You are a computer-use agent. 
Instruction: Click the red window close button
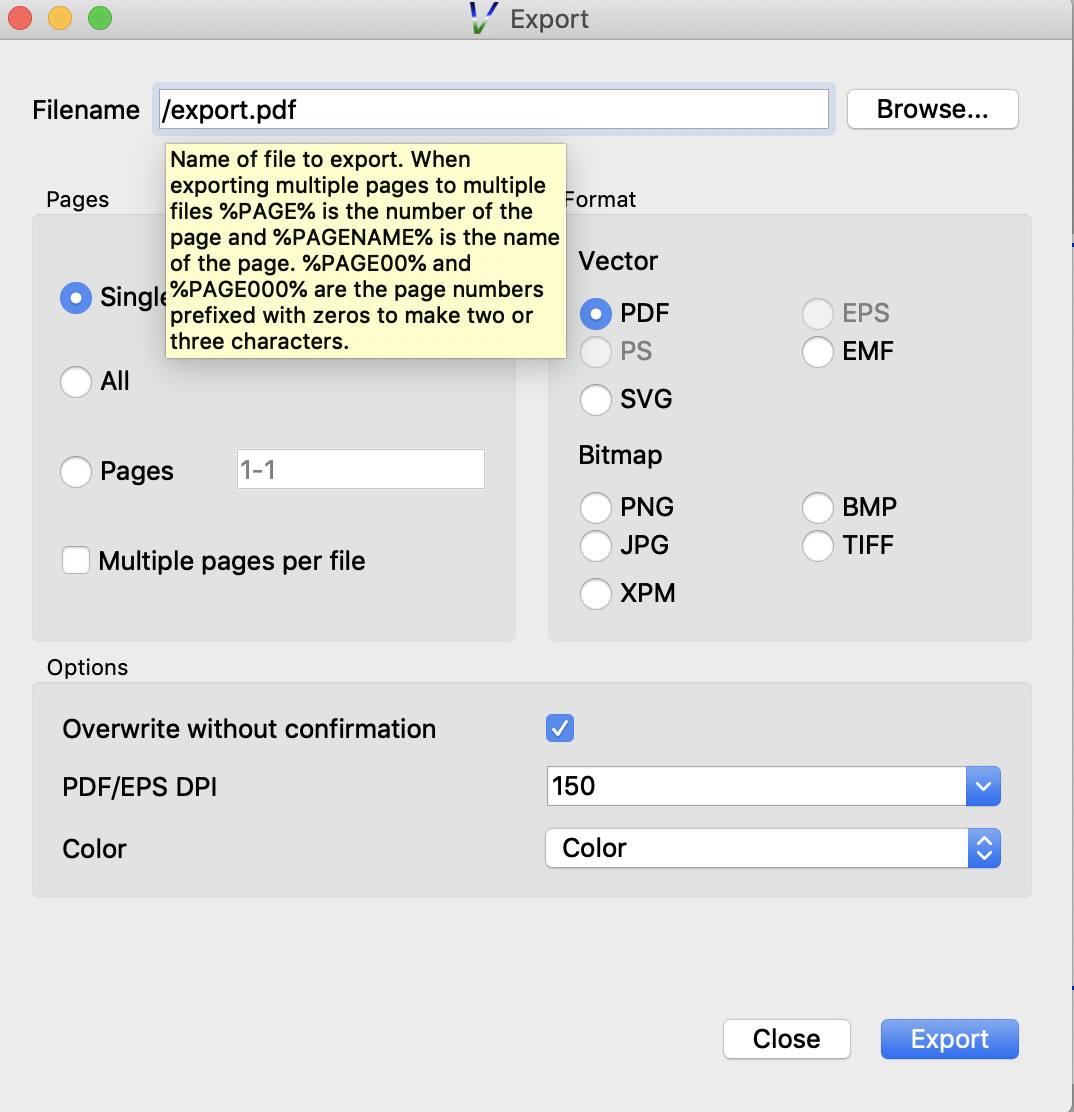point(20,18)
